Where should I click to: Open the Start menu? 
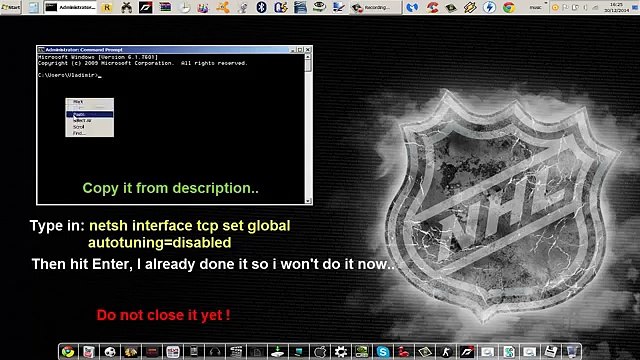tap(11, 7)
